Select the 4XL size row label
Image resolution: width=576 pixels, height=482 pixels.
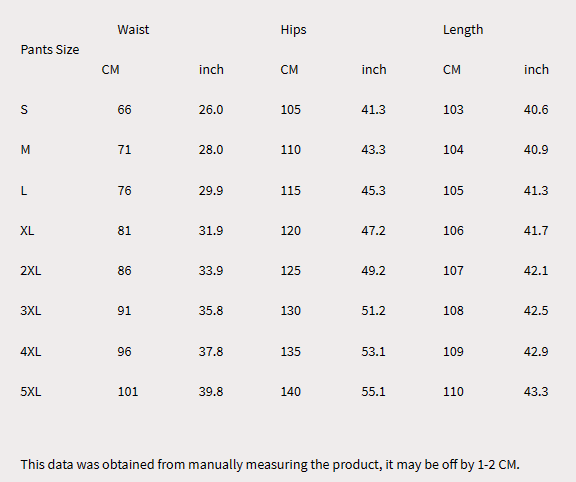click(x=30, y=351)
